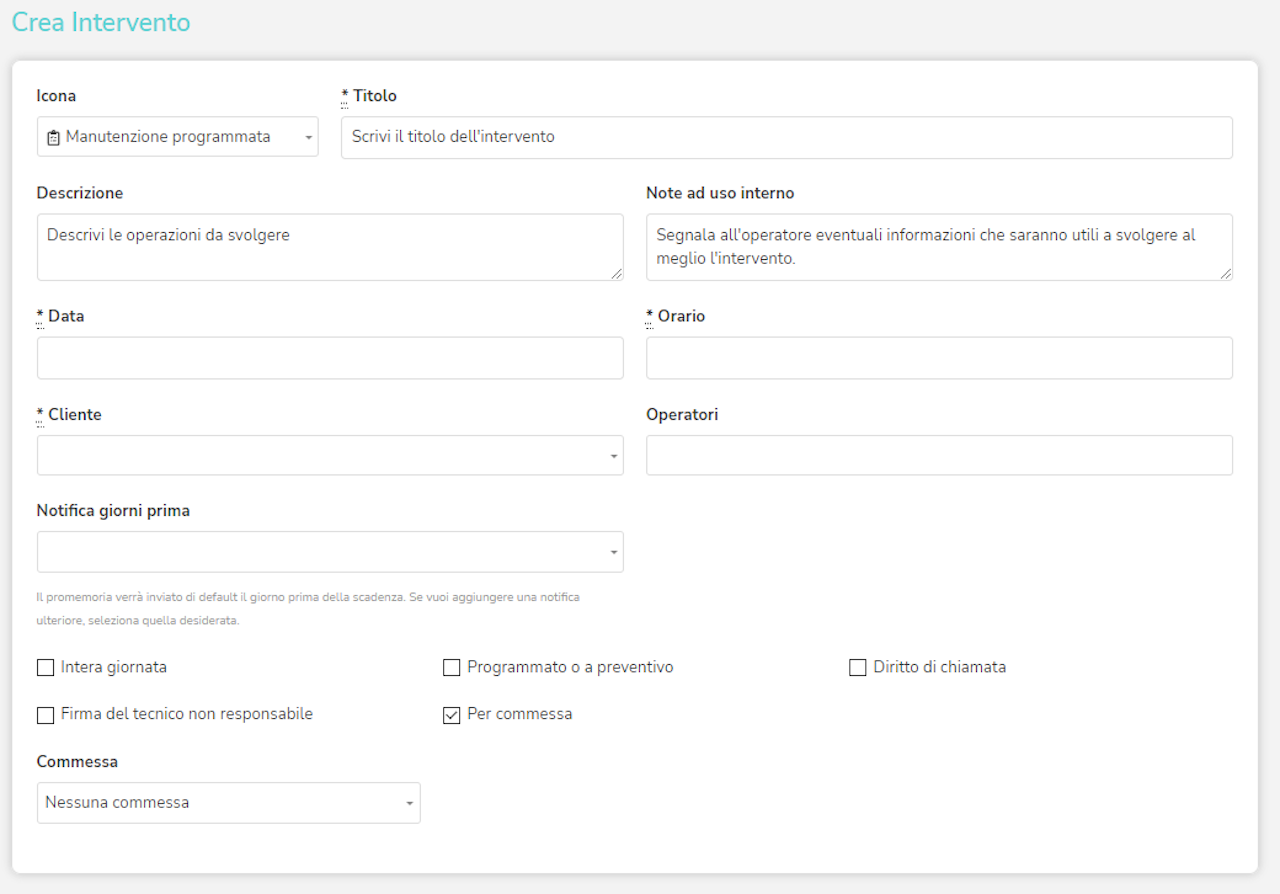The width and height of the screenshot is (1280, 894).
Task: Open the Icona dropdown arrow
Action: 309,138
